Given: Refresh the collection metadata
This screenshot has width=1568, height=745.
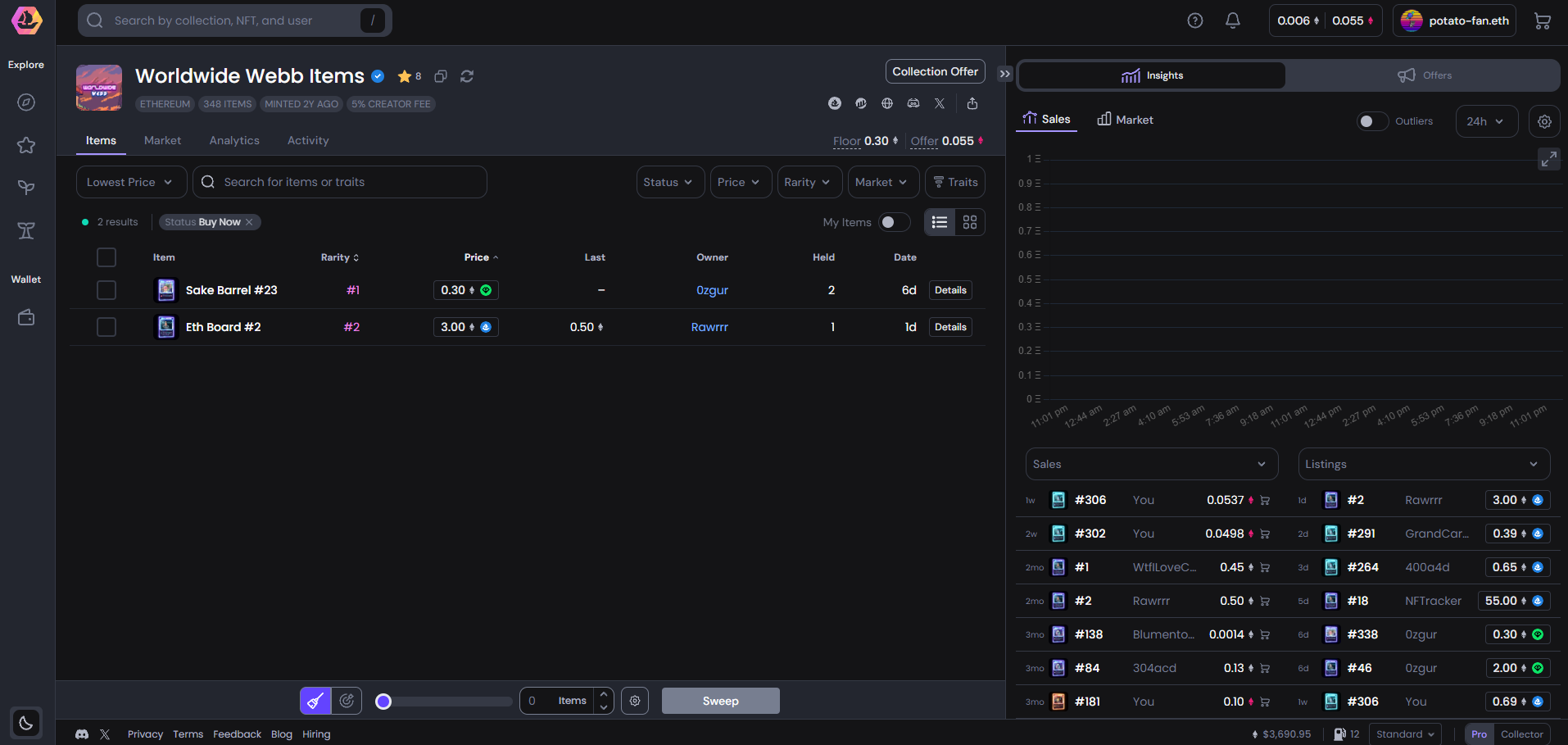Looking at the screenshot, I should coord(467,76).
